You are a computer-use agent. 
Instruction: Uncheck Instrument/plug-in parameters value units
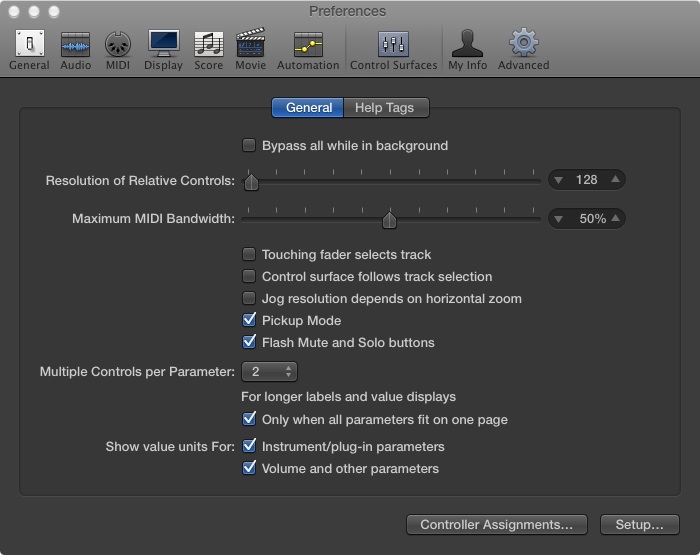[249, 446]
